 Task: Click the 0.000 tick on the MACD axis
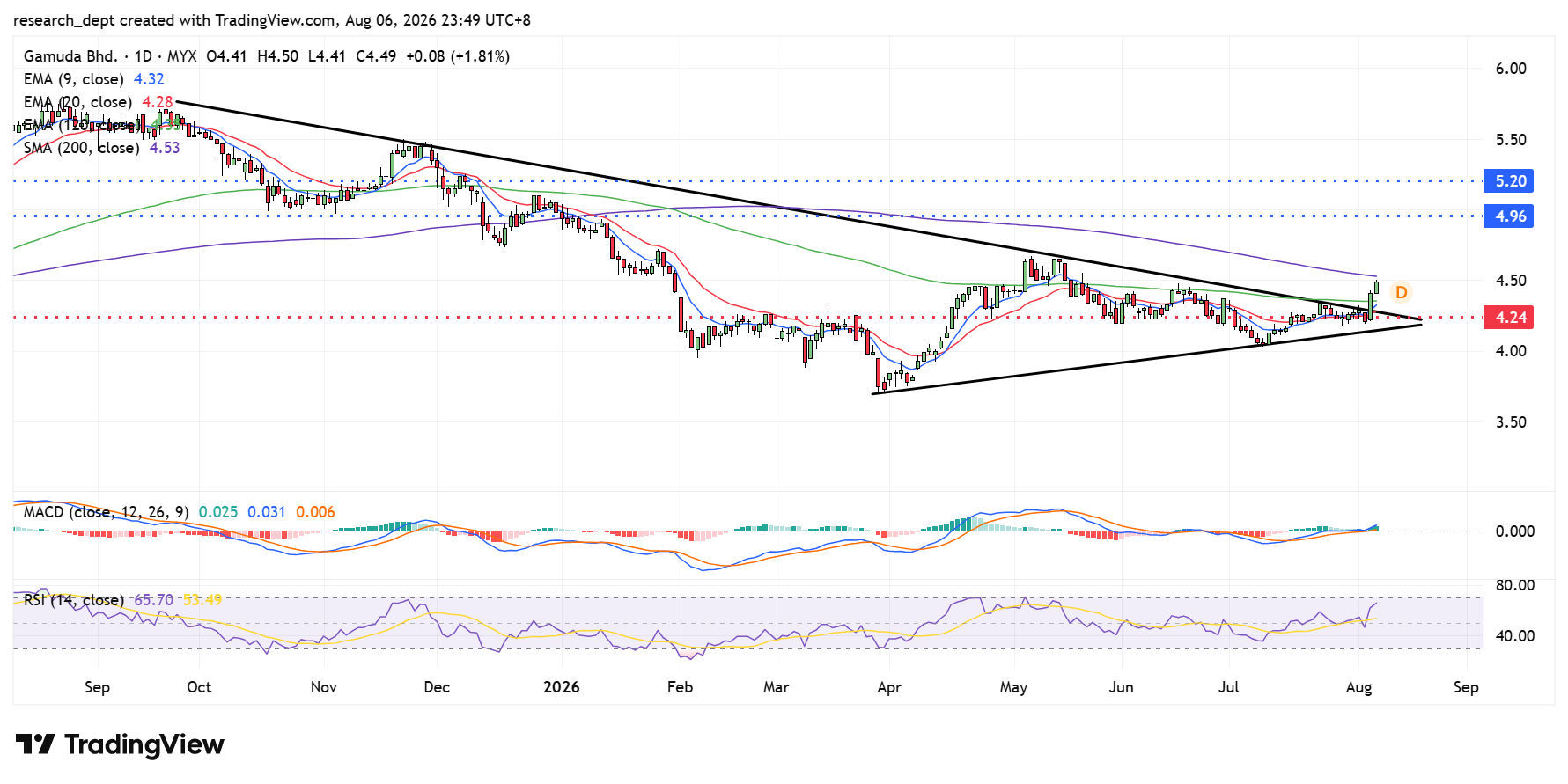[1515, 531]
